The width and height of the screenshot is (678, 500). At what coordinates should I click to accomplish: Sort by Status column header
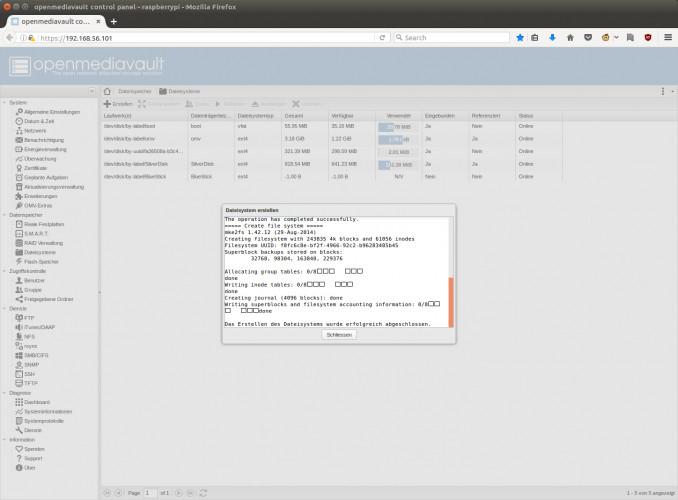pyautogui.click(x=538, y=116)
